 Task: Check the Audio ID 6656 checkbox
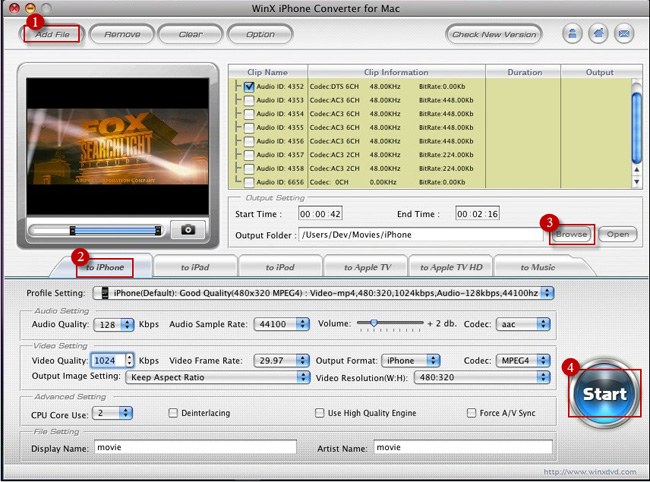click(249, 182)
